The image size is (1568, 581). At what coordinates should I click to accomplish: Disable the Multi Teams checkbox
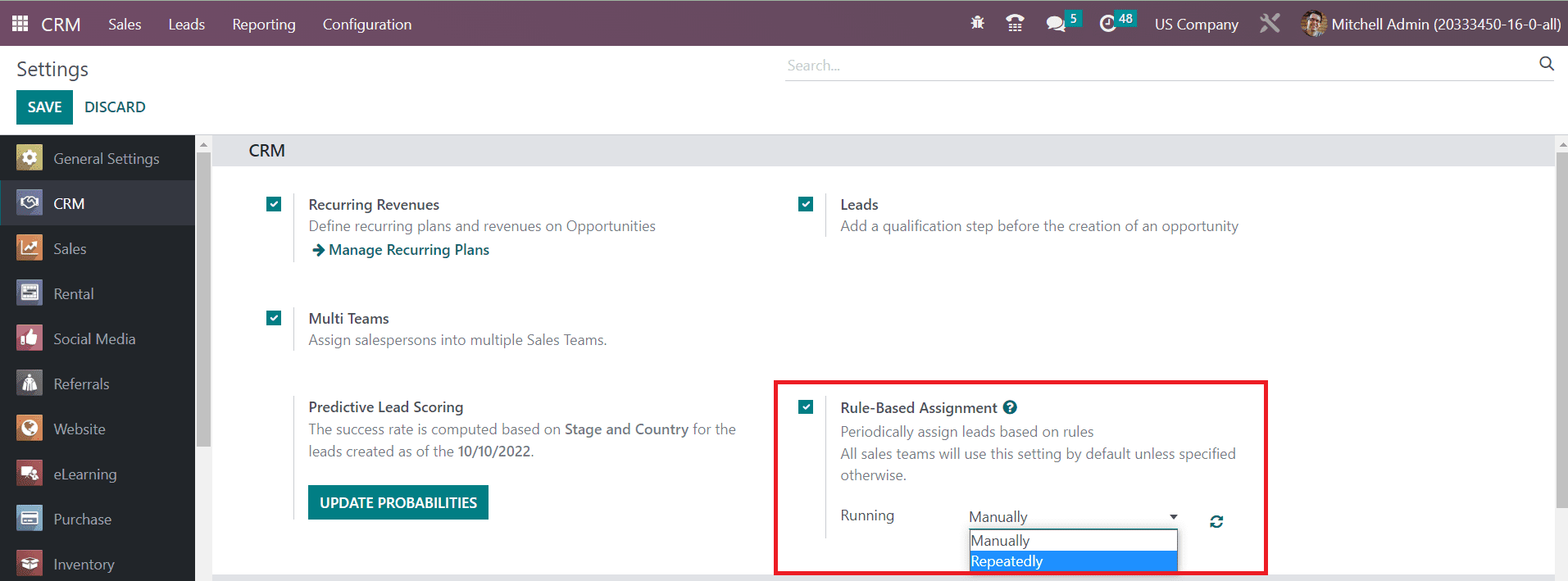pos(274,318)
